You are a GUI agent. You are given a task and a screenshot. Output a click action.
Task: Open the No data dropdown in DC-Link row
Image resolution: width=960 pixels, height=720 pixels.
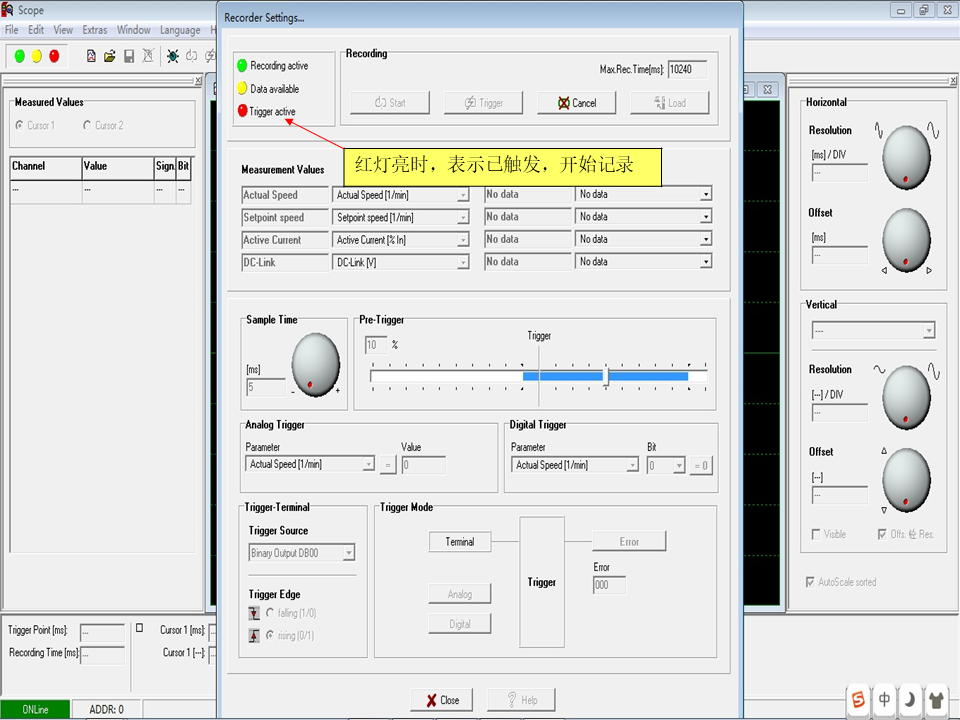click(x=705, y=262)
